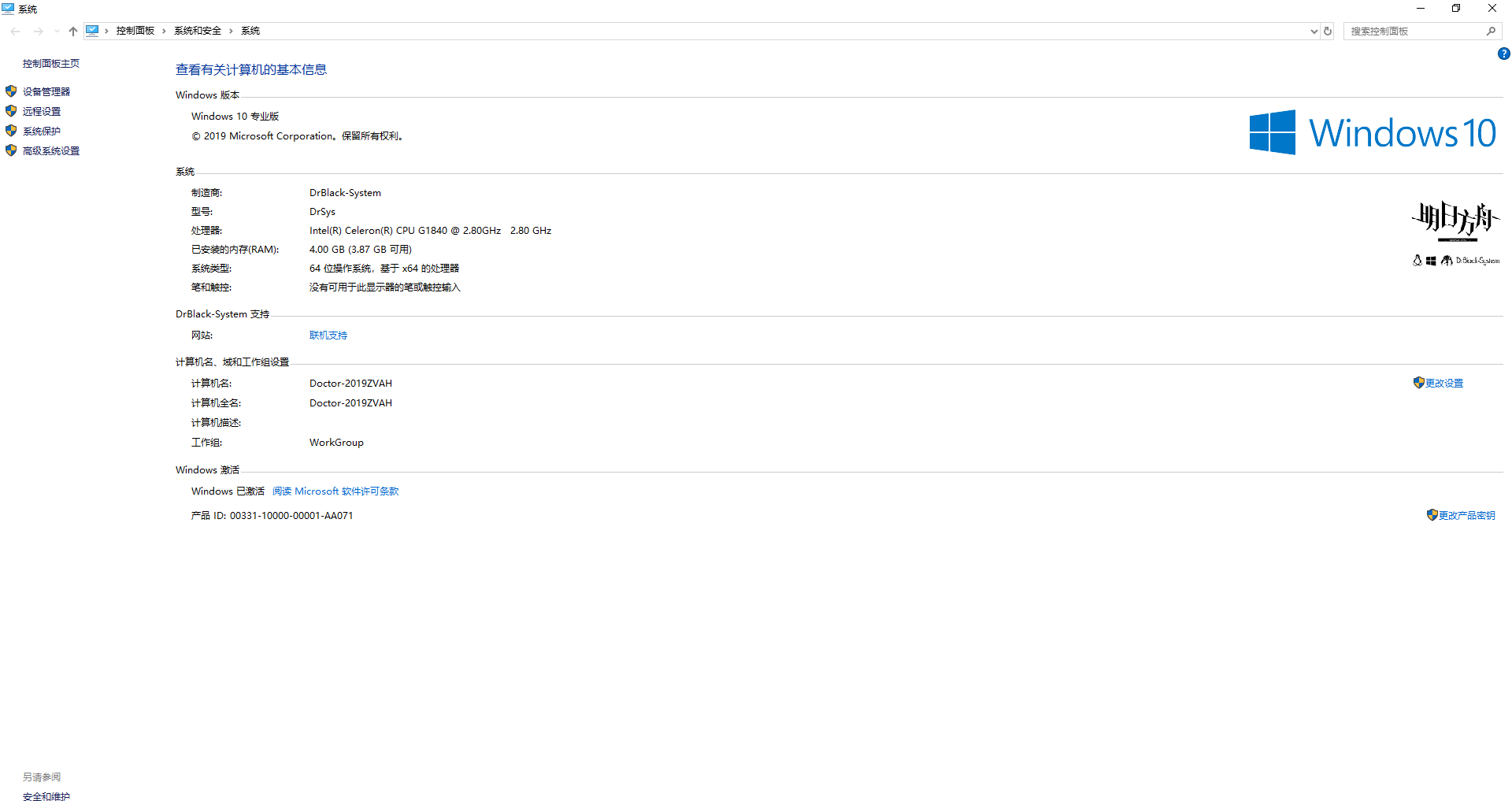Image resolution: width=1512 pixels, height=801 pixels.
Task: Minimize the 系统 window
Action: tap(1421, 9)
